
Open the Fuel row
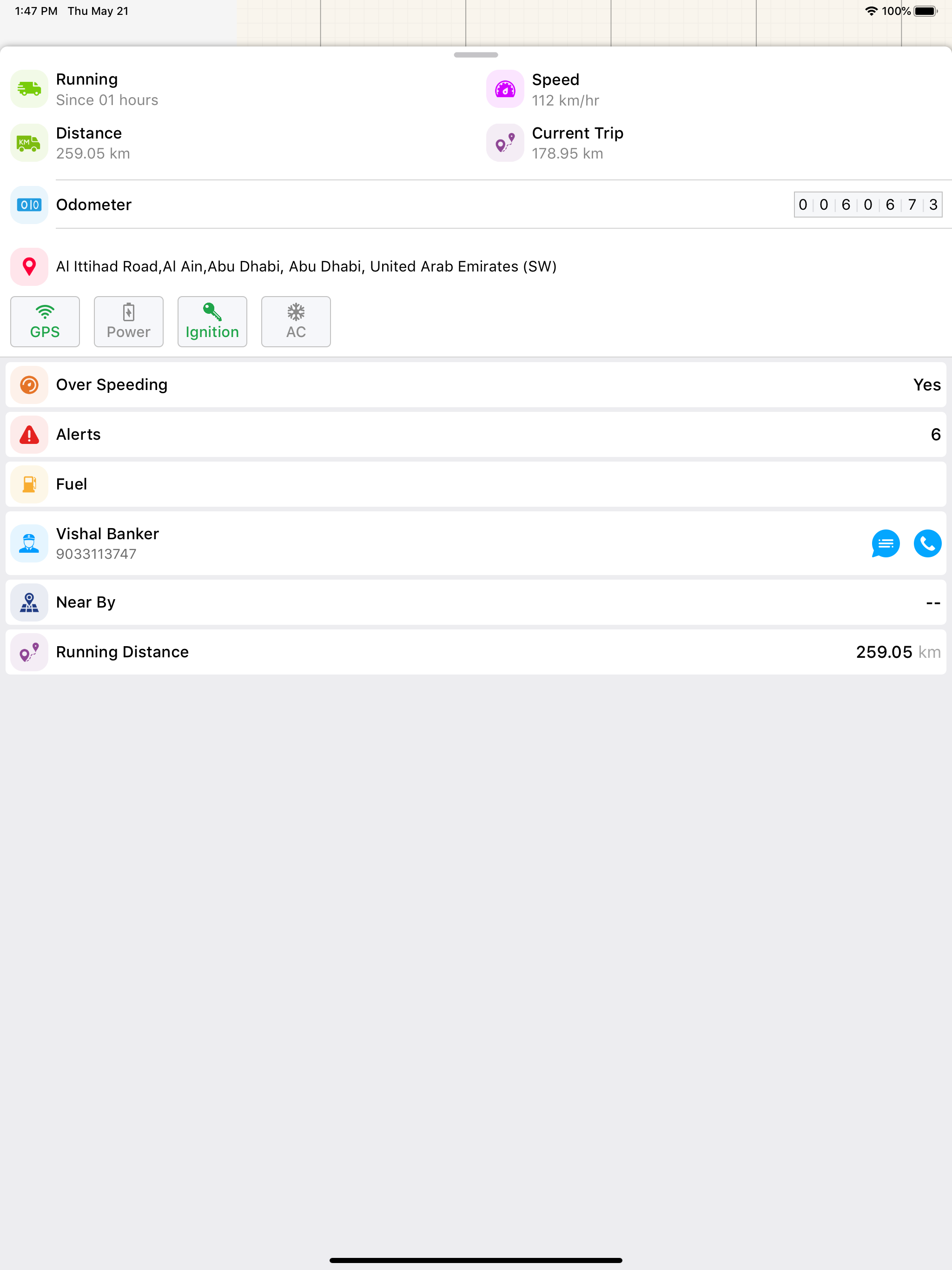[x=476, y=484]
